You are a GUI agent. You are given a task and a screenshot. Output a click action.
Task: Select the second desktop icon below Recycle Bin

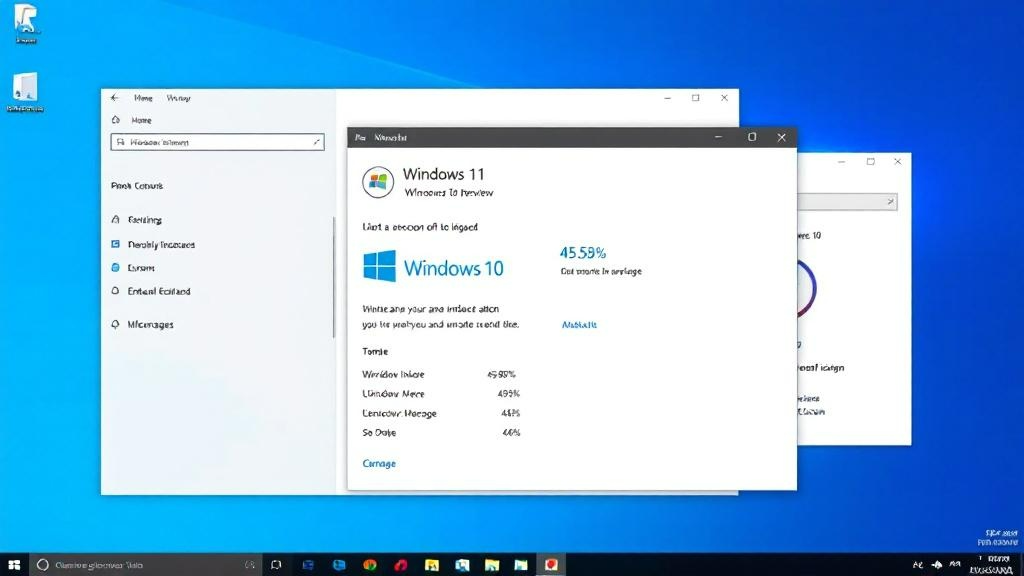click(25, 92)
